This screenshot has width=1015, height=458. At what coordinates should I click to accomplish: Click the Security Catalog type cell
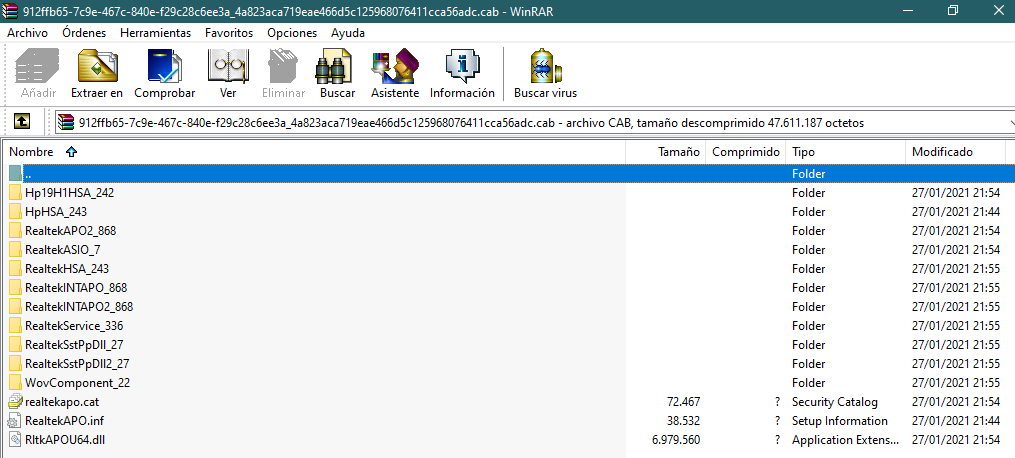click(x=835, y=402)
